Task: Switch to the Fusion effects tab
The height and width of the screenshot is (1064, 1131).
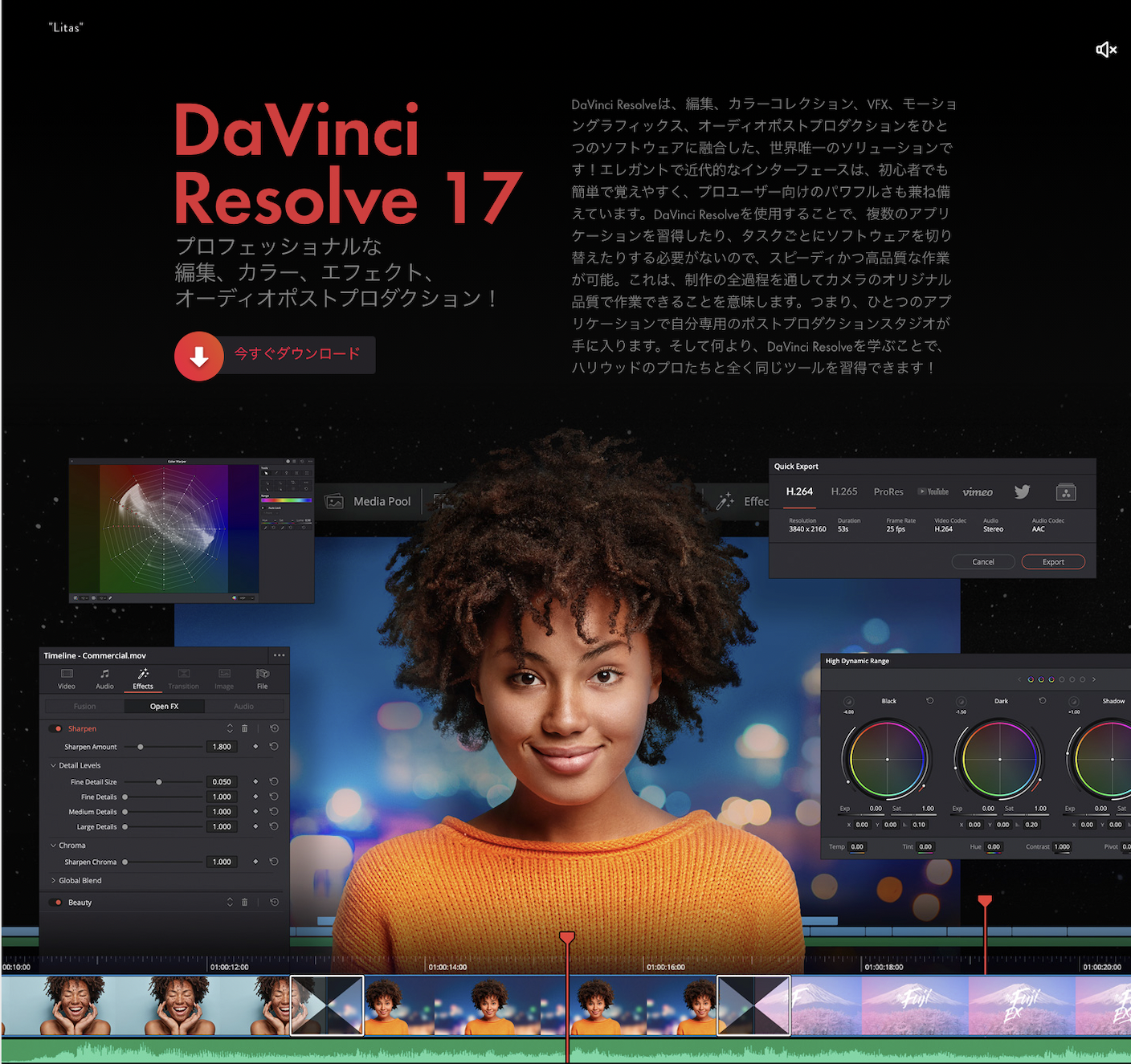Action: click(x=84, y=707)
